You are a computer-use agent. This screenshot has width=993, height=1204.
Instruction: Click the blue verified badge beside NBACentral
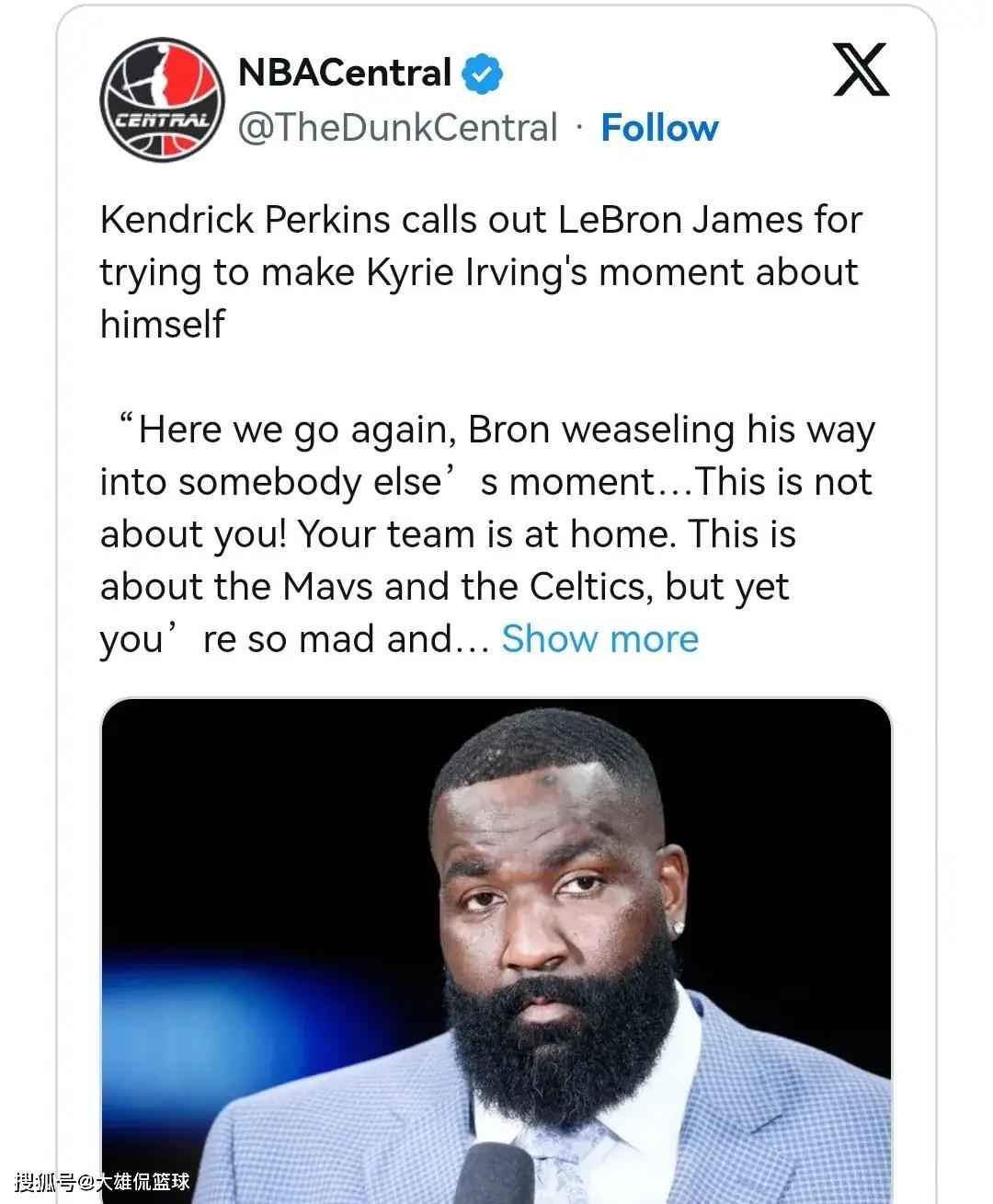(482, 74)
